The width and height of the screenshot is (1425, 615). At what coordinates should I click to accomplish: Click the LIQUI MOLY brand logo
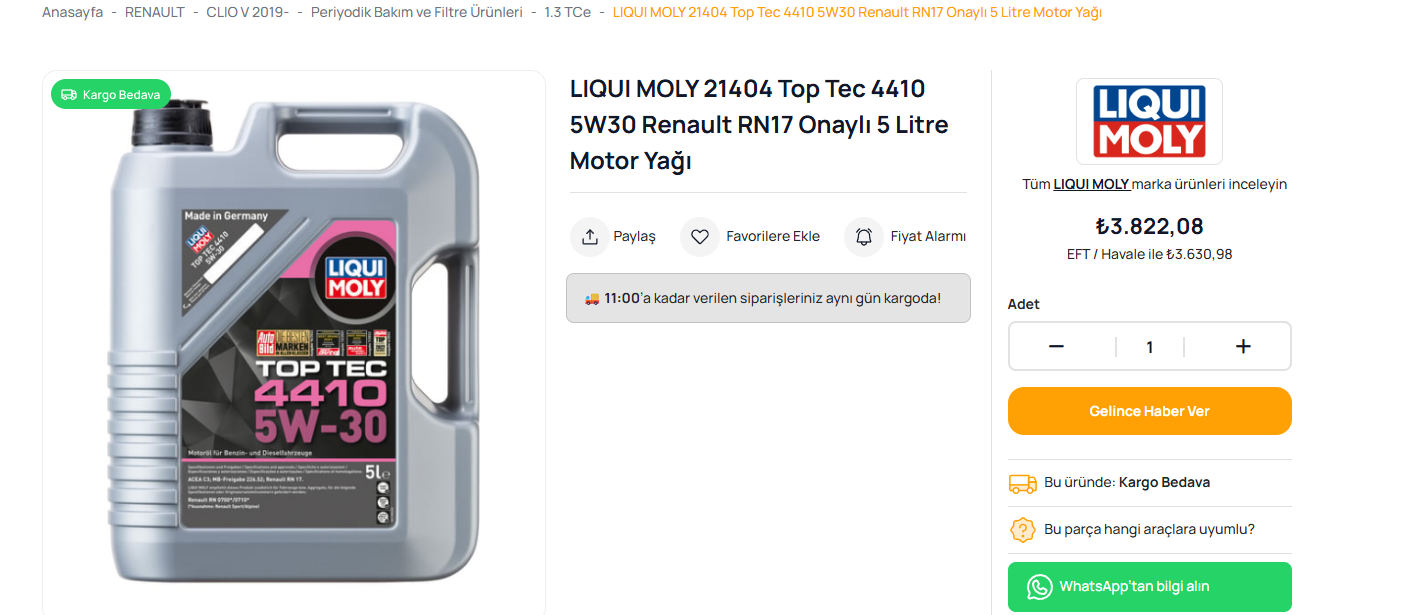pos(1149,121)
